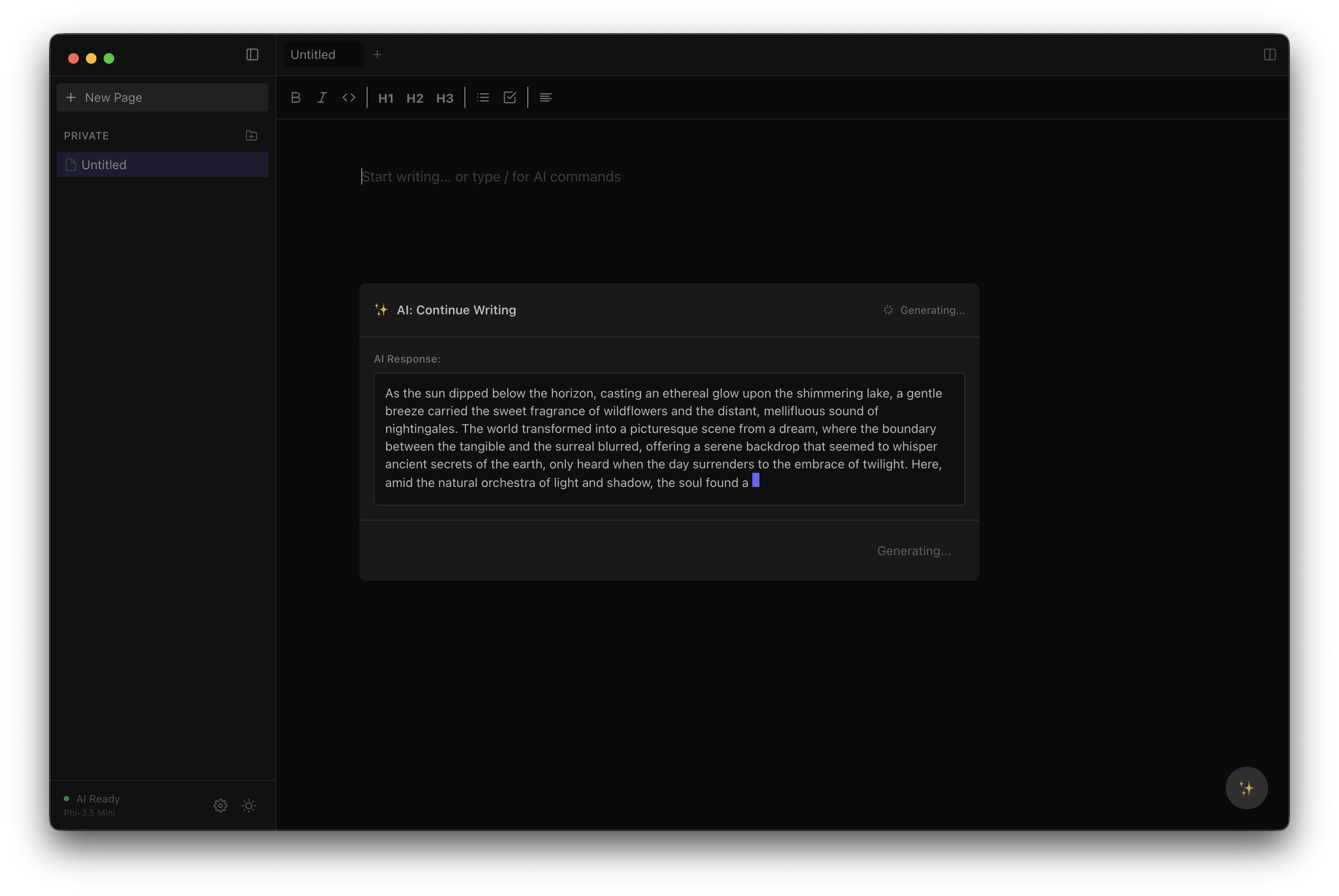Click the Start writing editor field

(x=491, y=177)
